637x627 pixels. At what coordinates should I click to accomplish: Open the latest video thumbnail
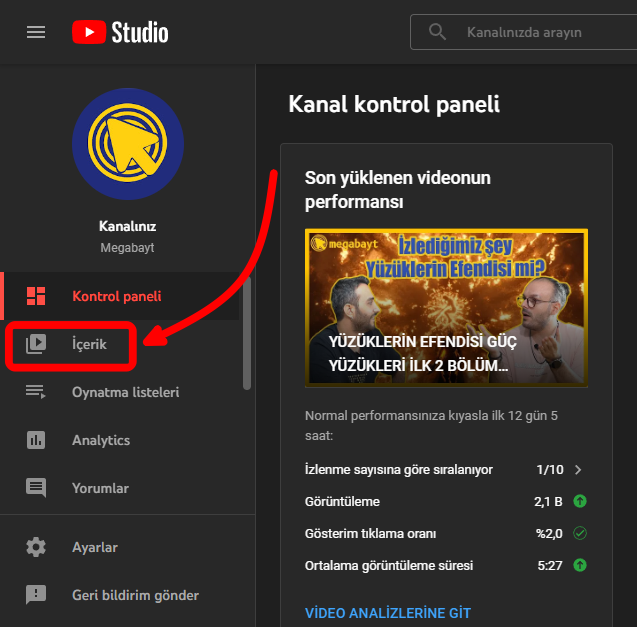pos(446,308)
